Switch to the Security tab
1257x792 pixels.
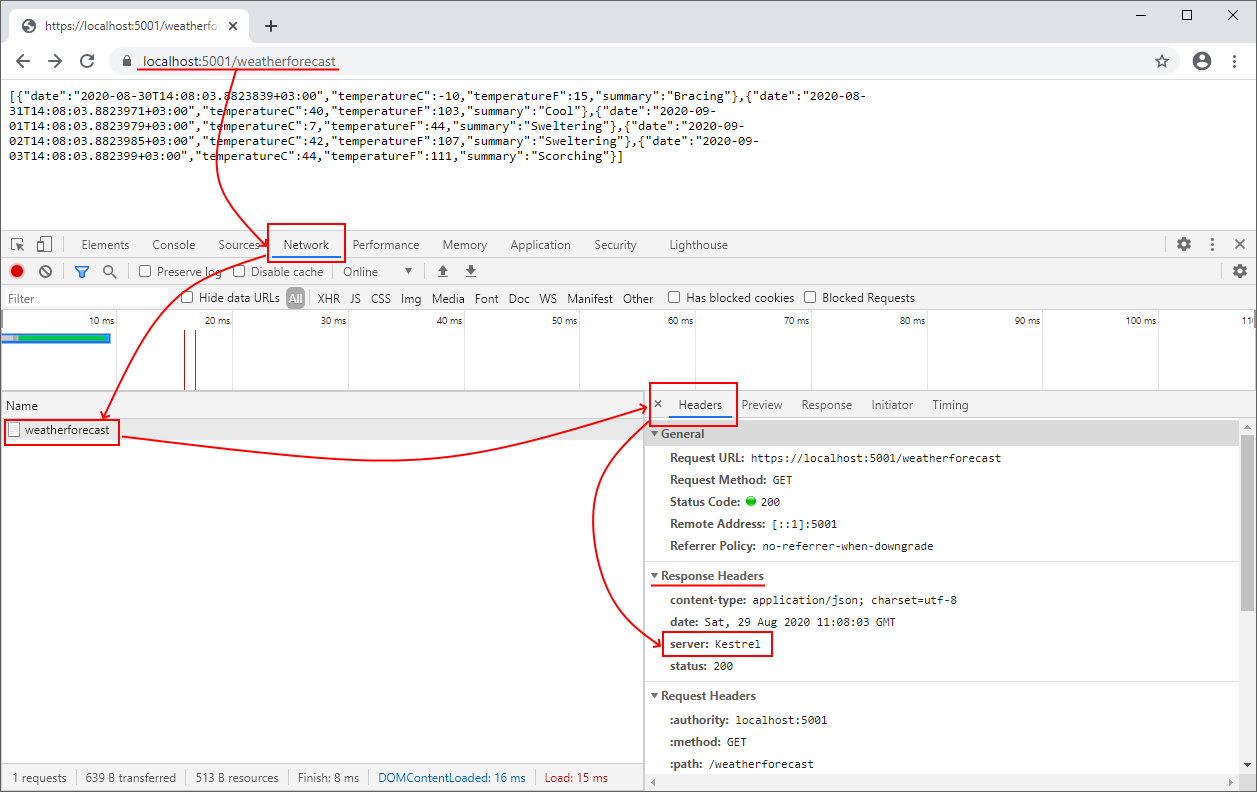tap(615, 245)
